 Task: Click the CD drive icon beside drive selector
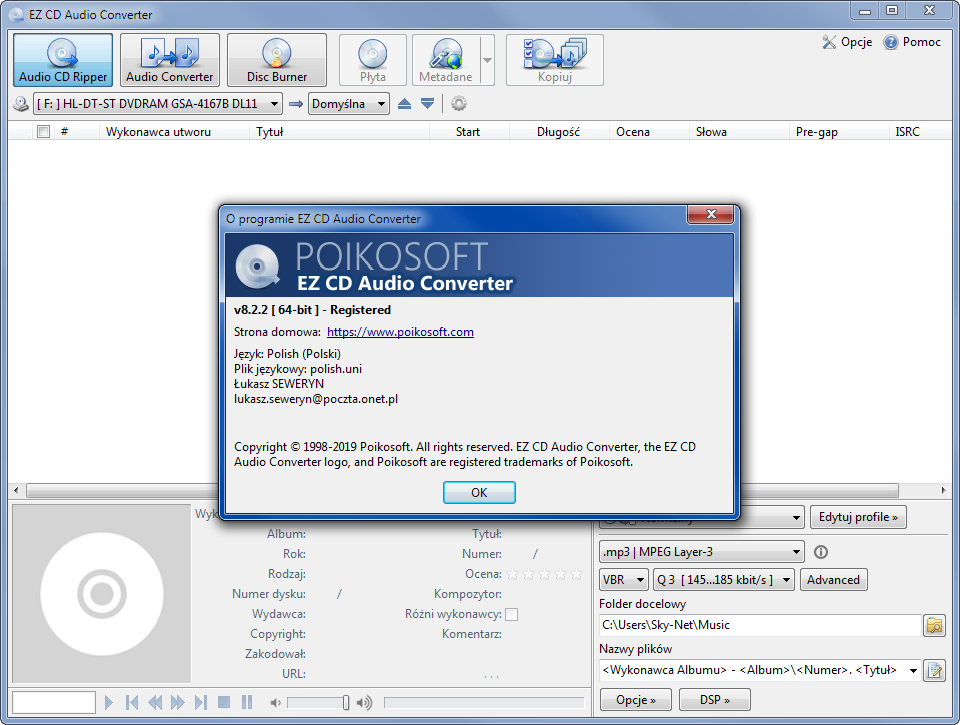(21, 103)
